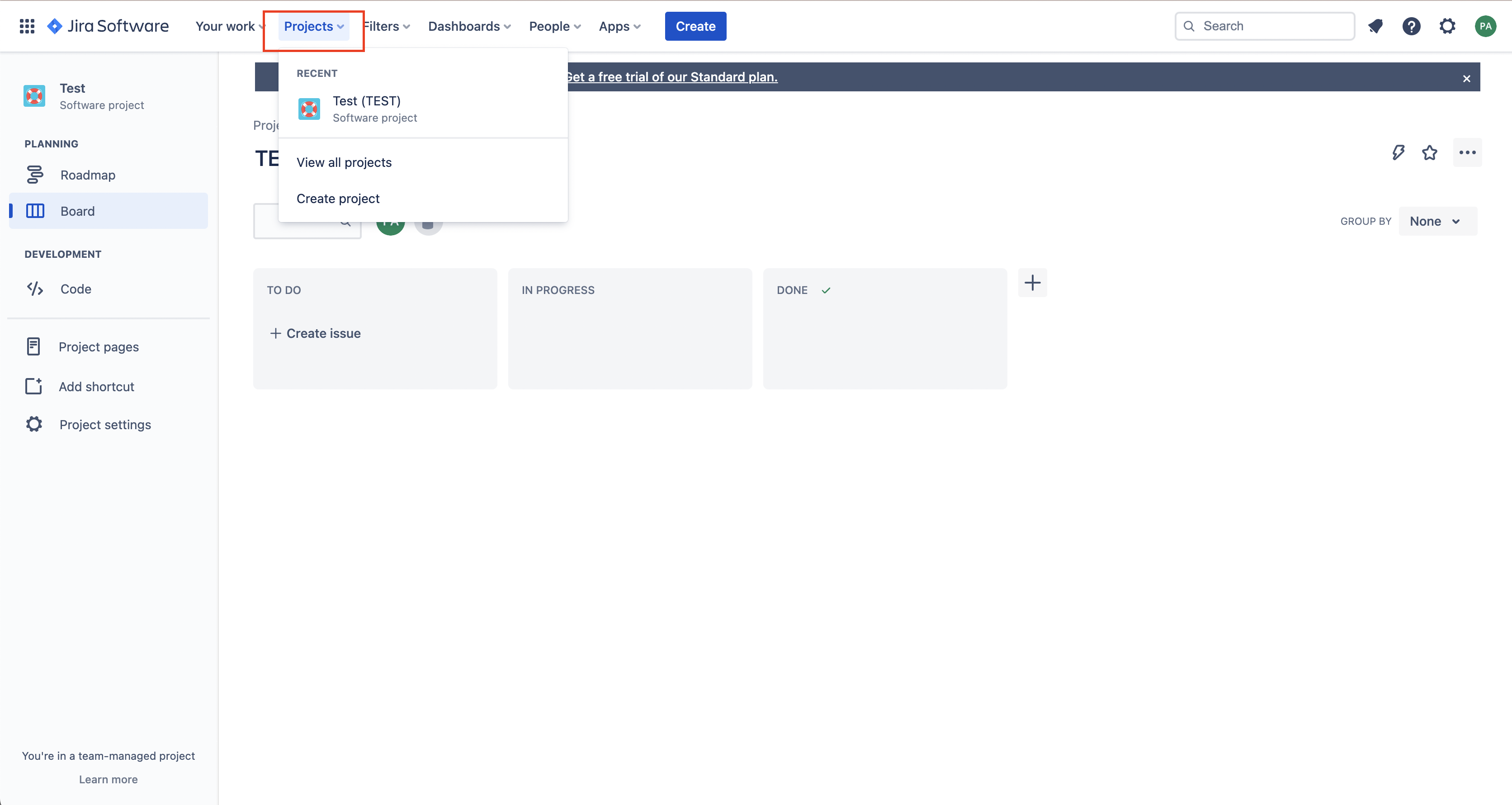Open Roadmap in the sidebar
Image resolution: width=1512 pixels, height=805 pixels.
pyautogui.click(x=109, y=175)
